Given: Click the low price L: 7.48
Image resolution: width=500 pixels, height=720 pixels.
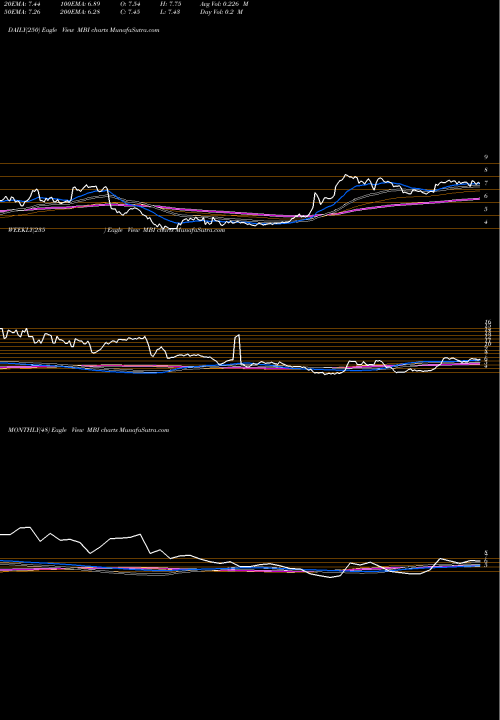Looking at the screenshot, I should pyautogui.click(x=172, y=12).
